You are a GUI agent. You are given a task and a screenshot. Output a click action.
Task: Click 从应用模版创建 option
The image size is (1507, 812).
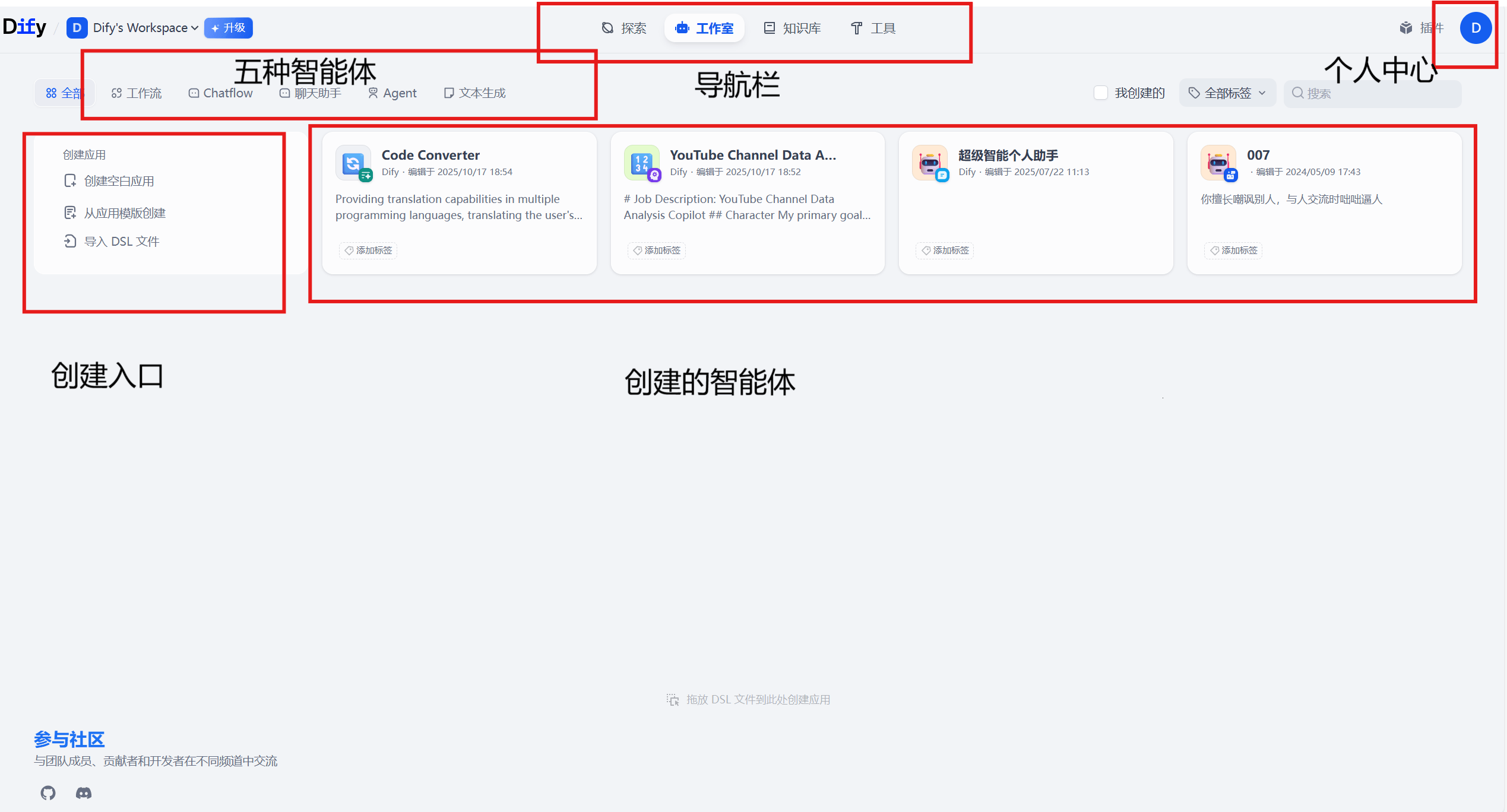(115, 213)
